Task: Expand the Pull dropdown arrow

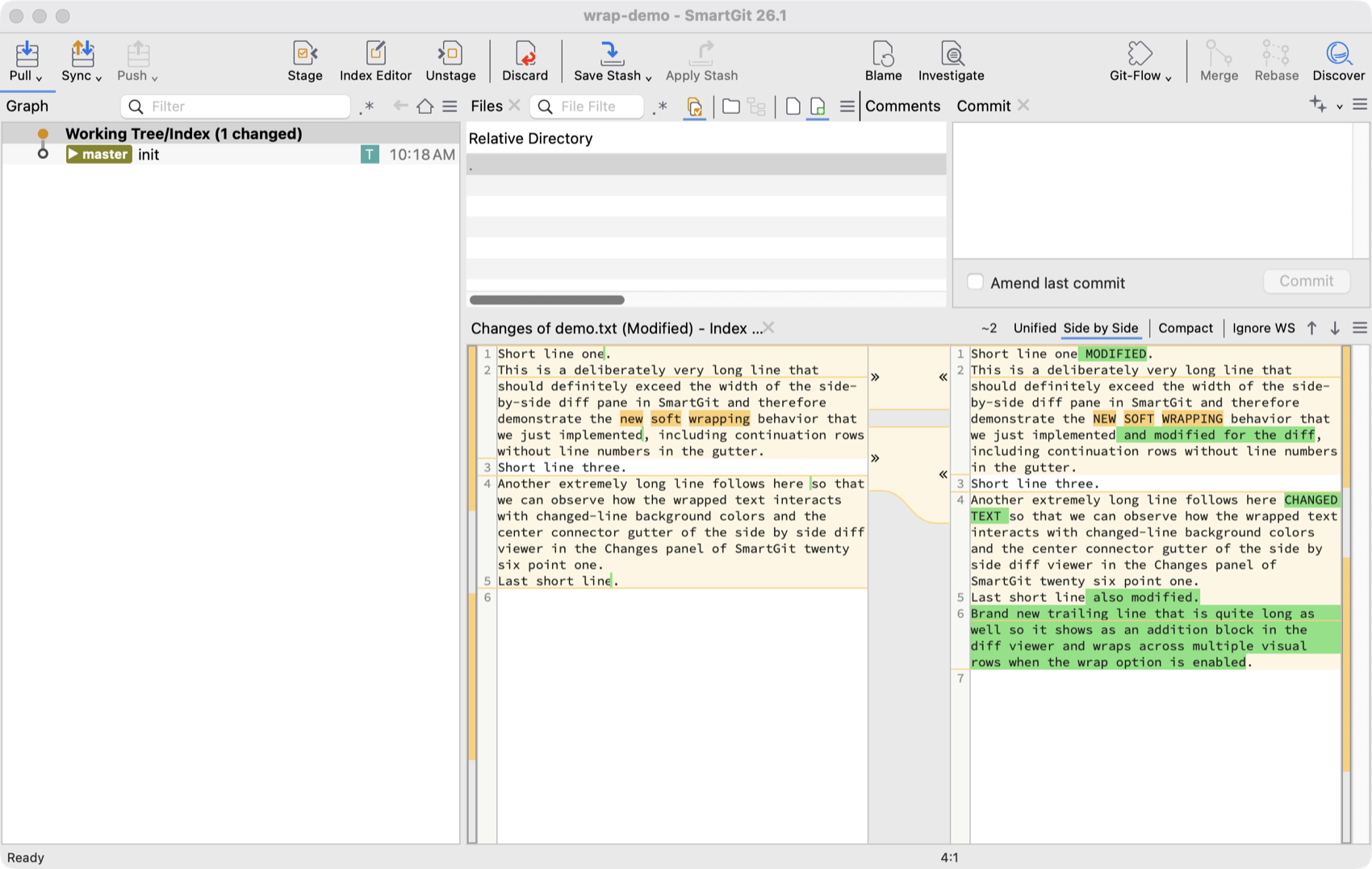Action: 39,77
